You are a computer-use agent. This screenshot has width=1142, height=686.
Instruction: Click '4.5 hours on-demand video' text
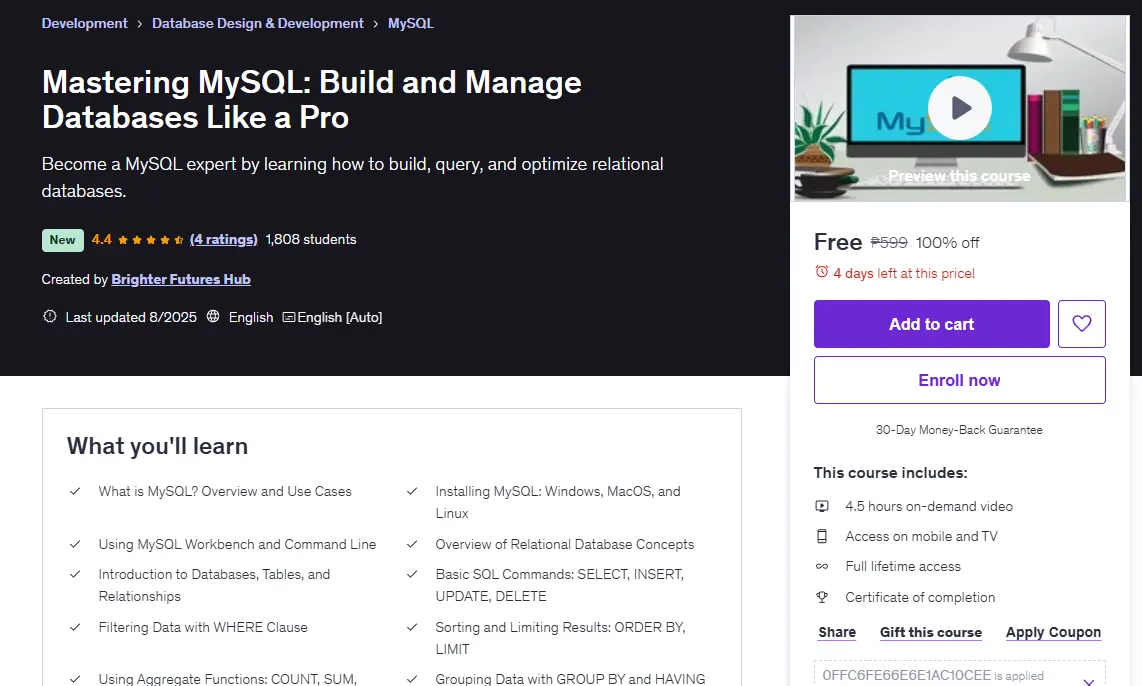929,506
